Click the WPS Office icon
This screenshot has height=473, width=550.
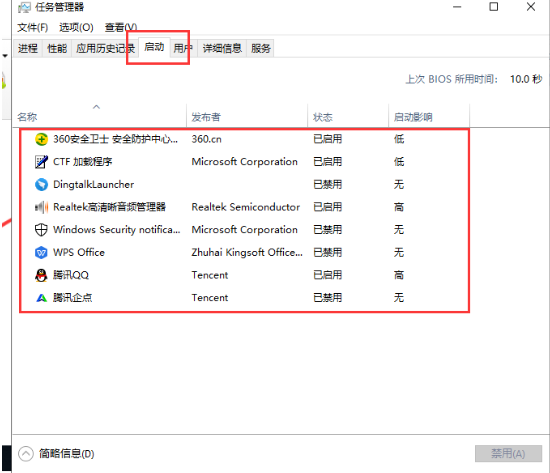click(41, 253)
